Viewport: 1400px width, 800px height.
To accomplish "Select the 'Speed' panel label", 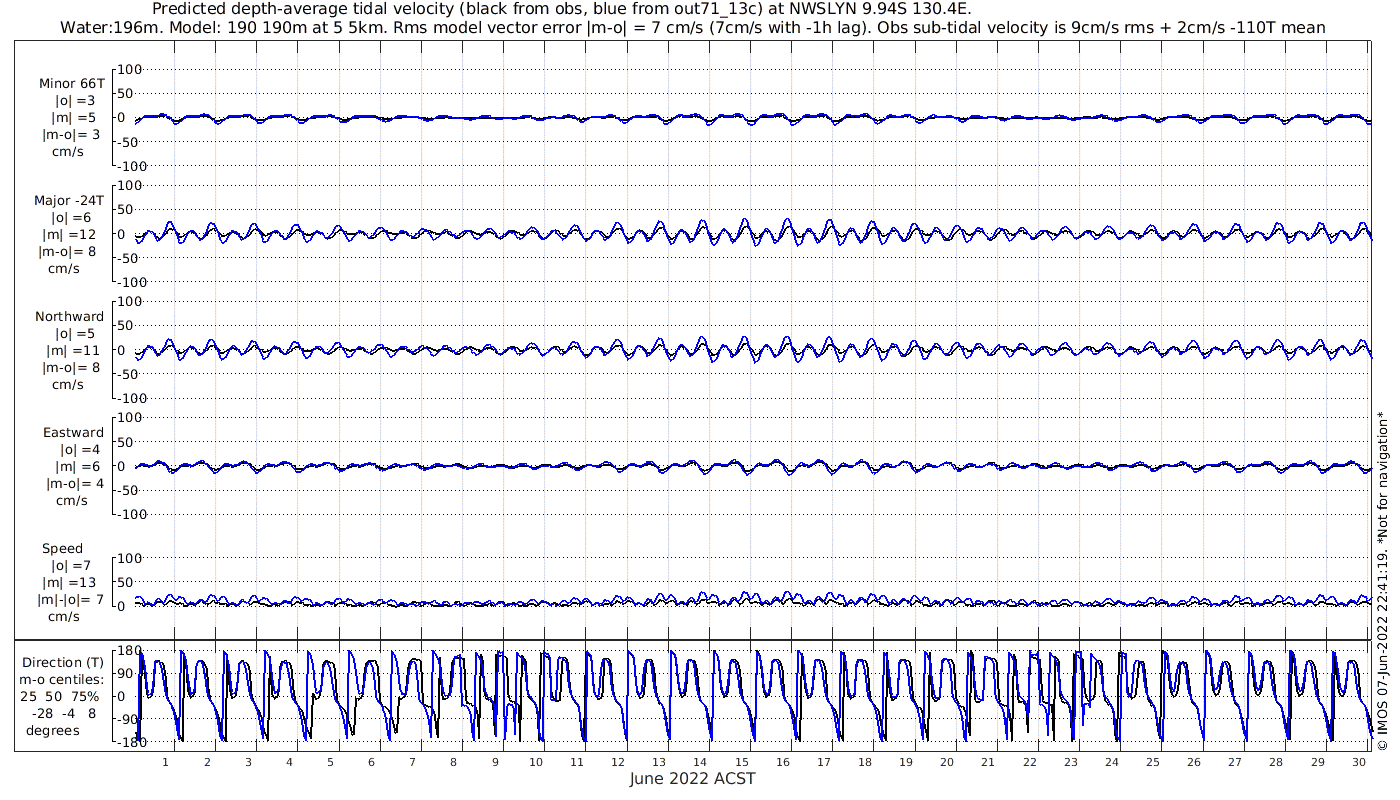I will pos(63,548).
